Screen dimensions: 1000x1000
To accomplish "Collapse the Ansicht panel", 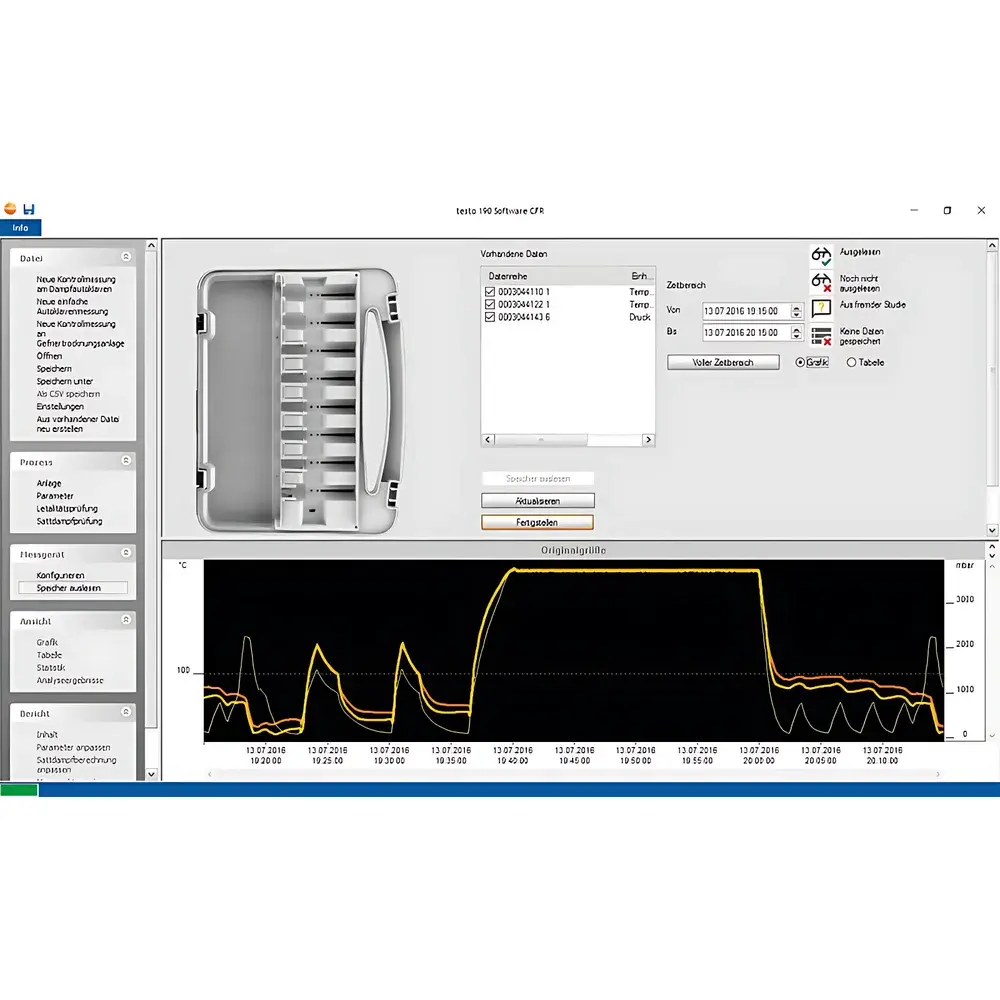I will (127, 620).
